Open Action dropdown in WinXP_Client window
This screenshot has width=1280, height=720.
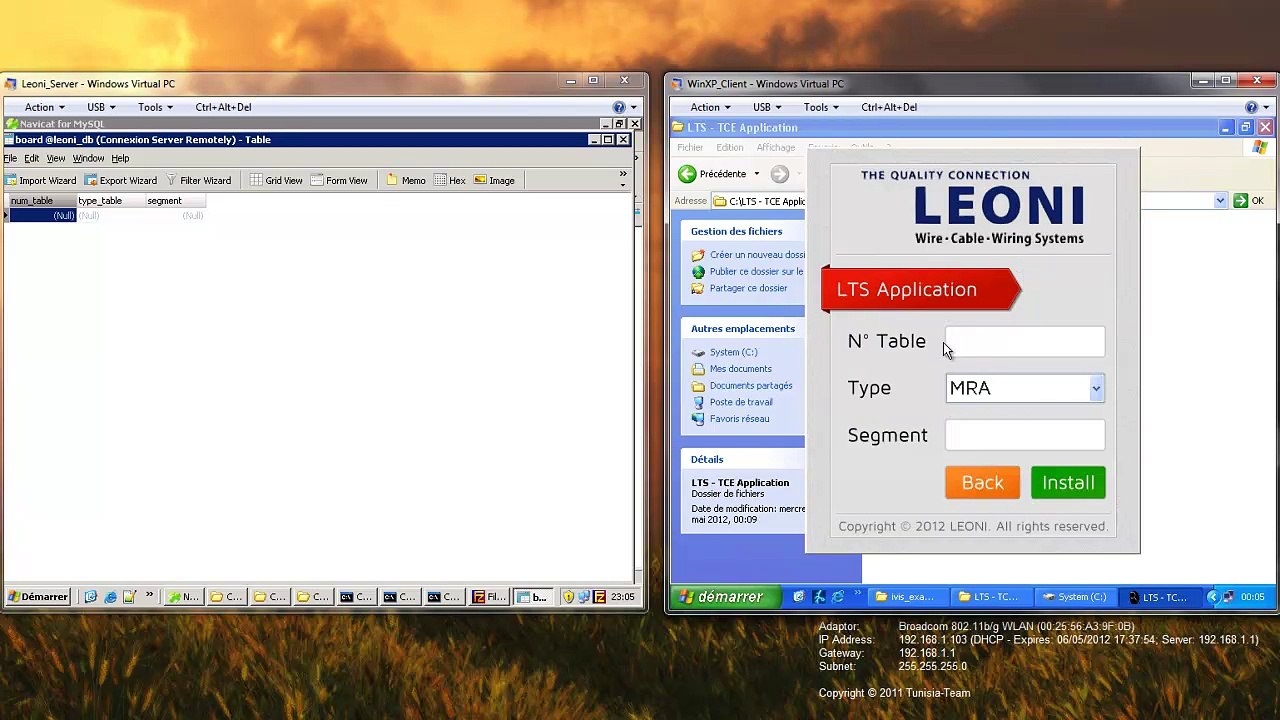(709, 107)
